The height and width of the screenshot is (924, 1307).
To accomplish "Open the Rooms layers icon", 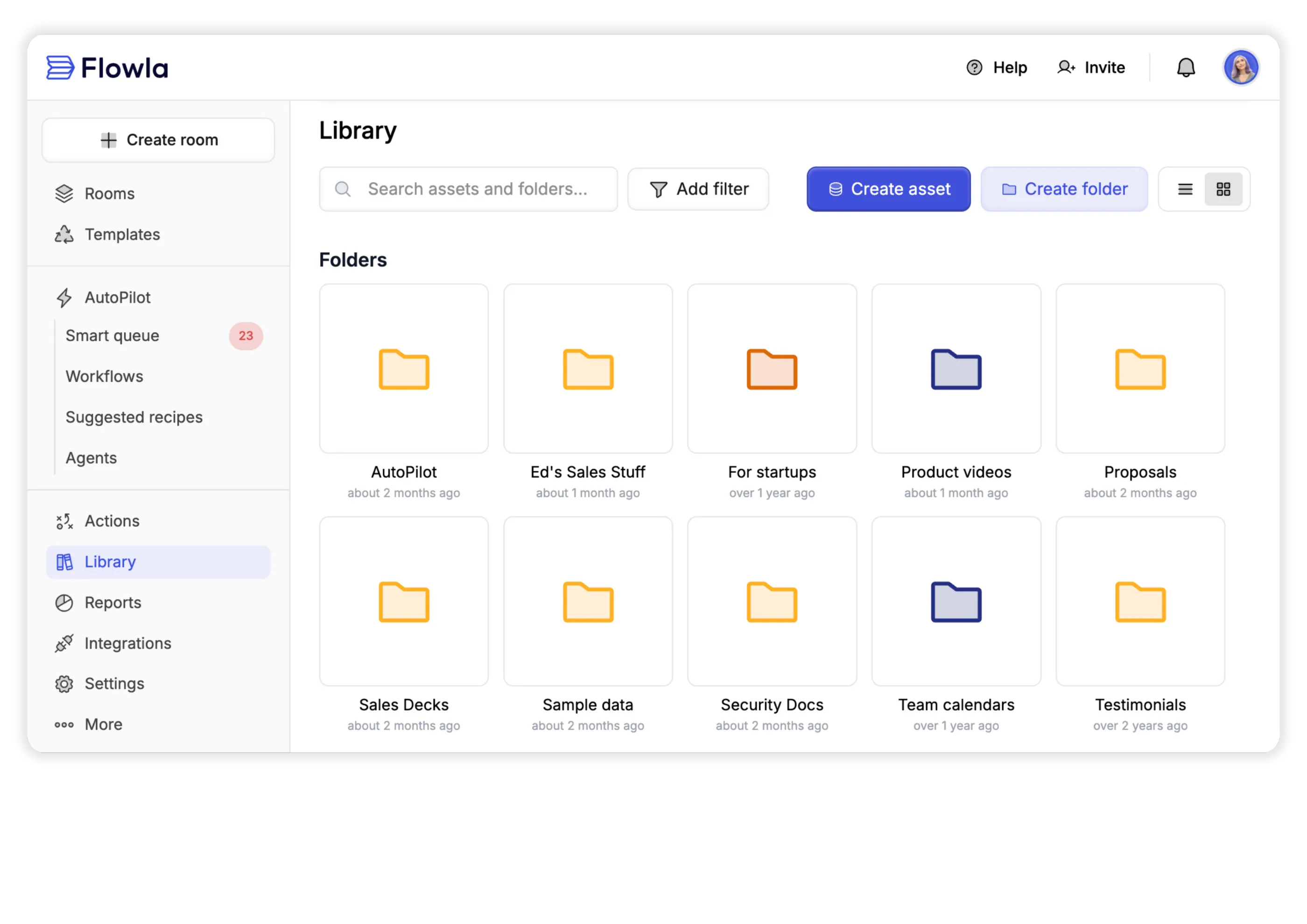I will pyautogui.click(x=64, y=194).
